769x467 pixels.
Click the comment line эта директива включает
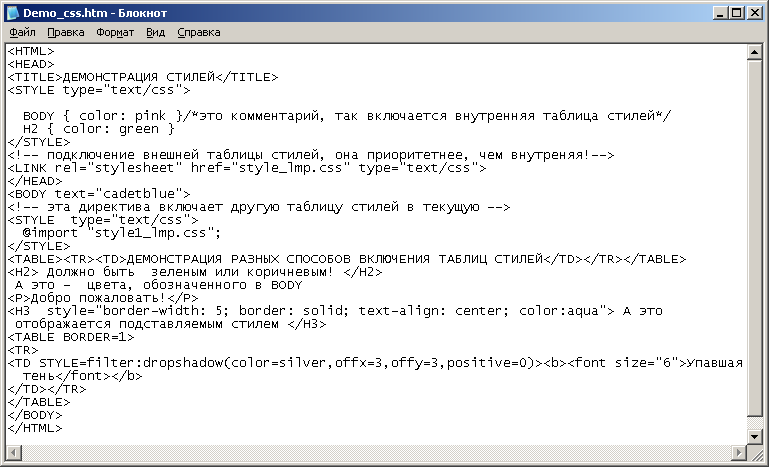coord(258,207)
